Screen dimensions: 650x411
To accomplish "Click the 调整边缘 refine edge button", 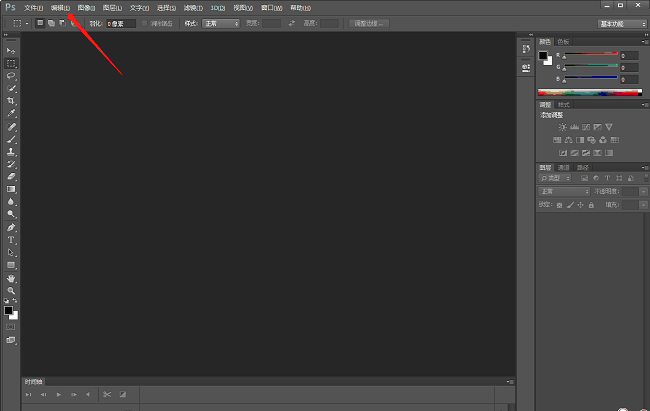I will pyautogui.click(x=369, y=22).
